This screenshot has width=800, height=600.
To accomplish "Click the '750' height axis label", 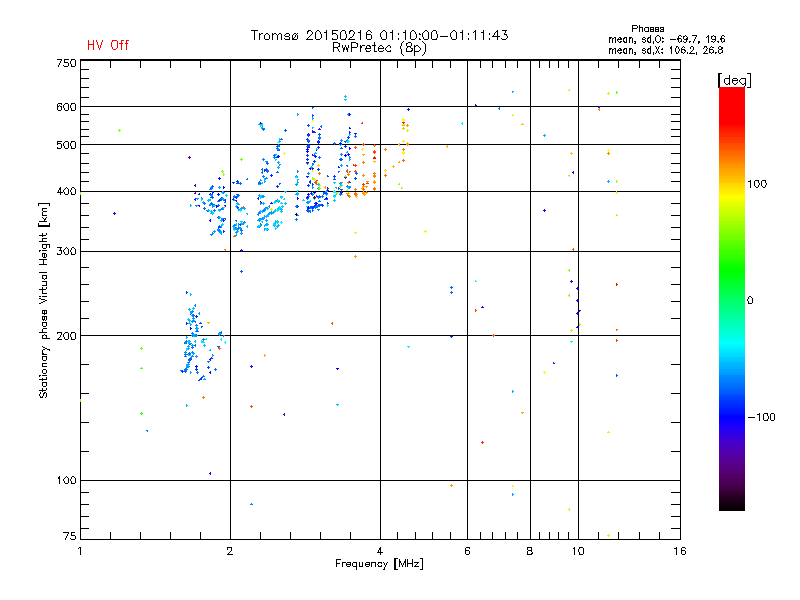I will (66, 63).
